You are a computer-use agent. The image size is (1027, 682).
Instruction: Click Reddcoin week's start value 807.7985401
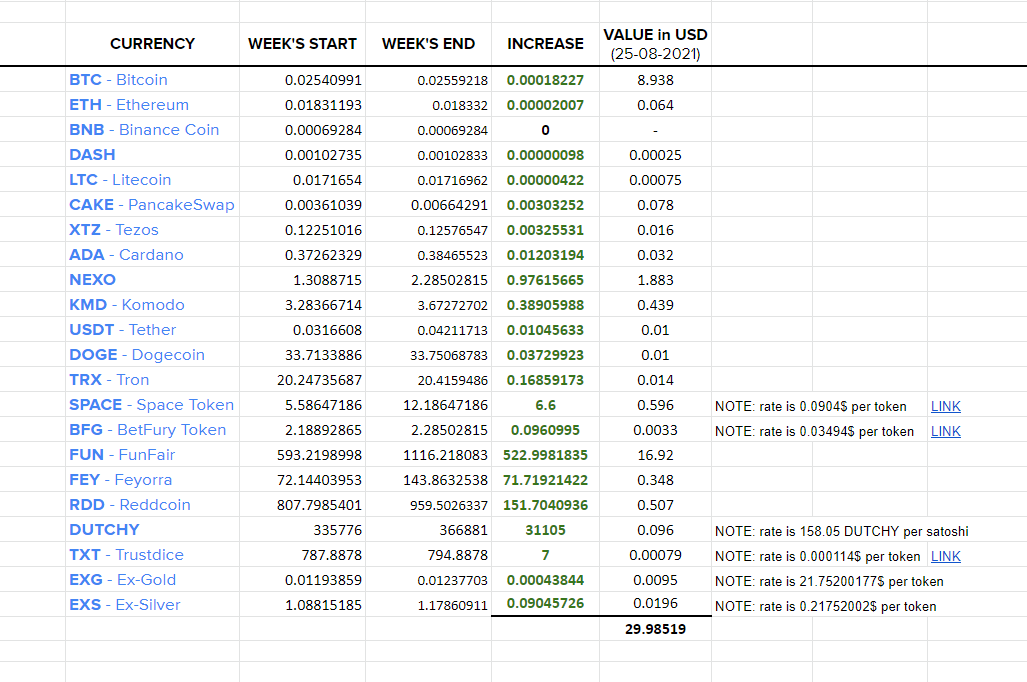click(319, 505)
